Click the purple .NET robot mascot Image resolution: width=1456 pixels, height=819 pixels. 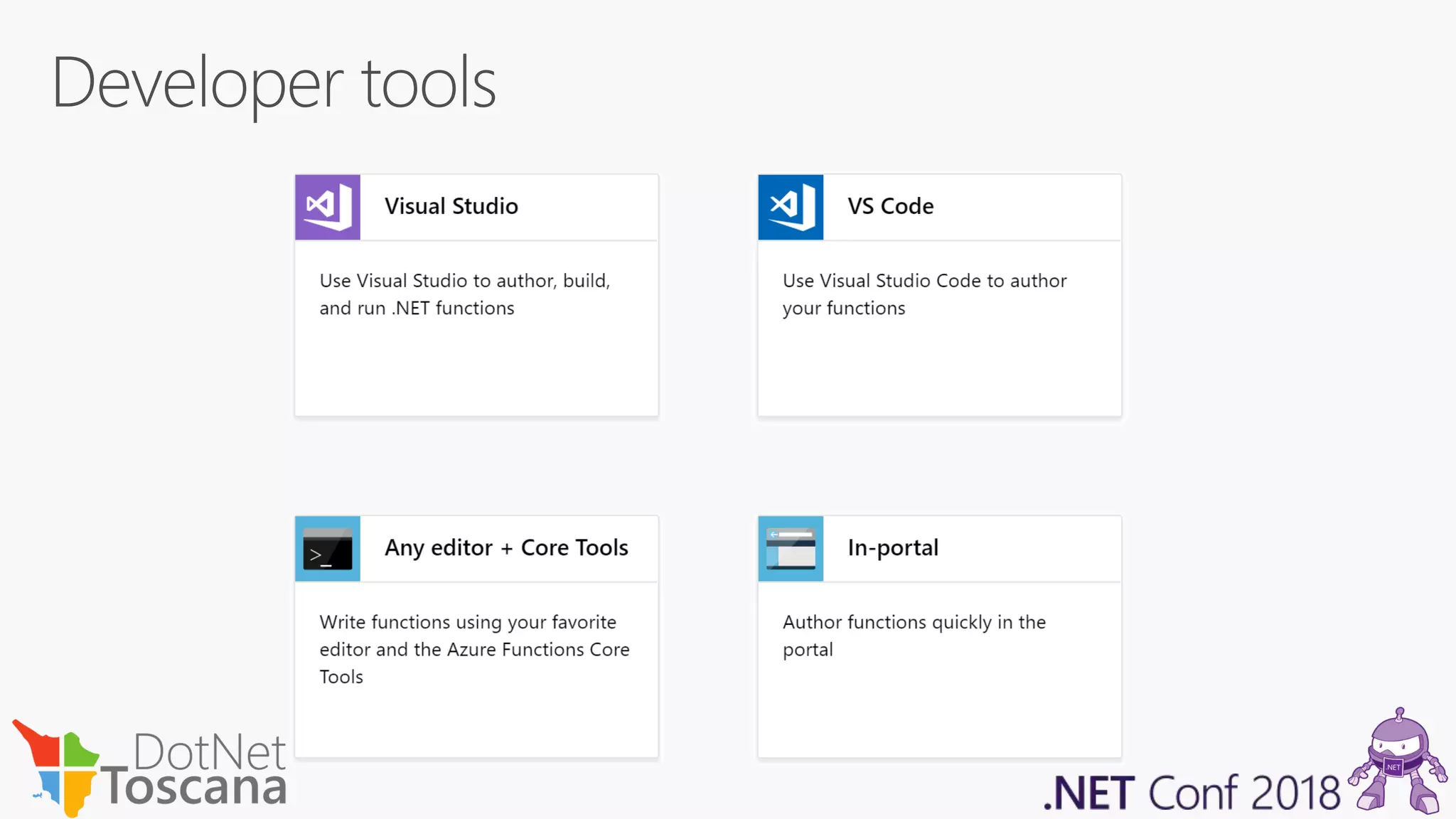(x=1398, y=762)
